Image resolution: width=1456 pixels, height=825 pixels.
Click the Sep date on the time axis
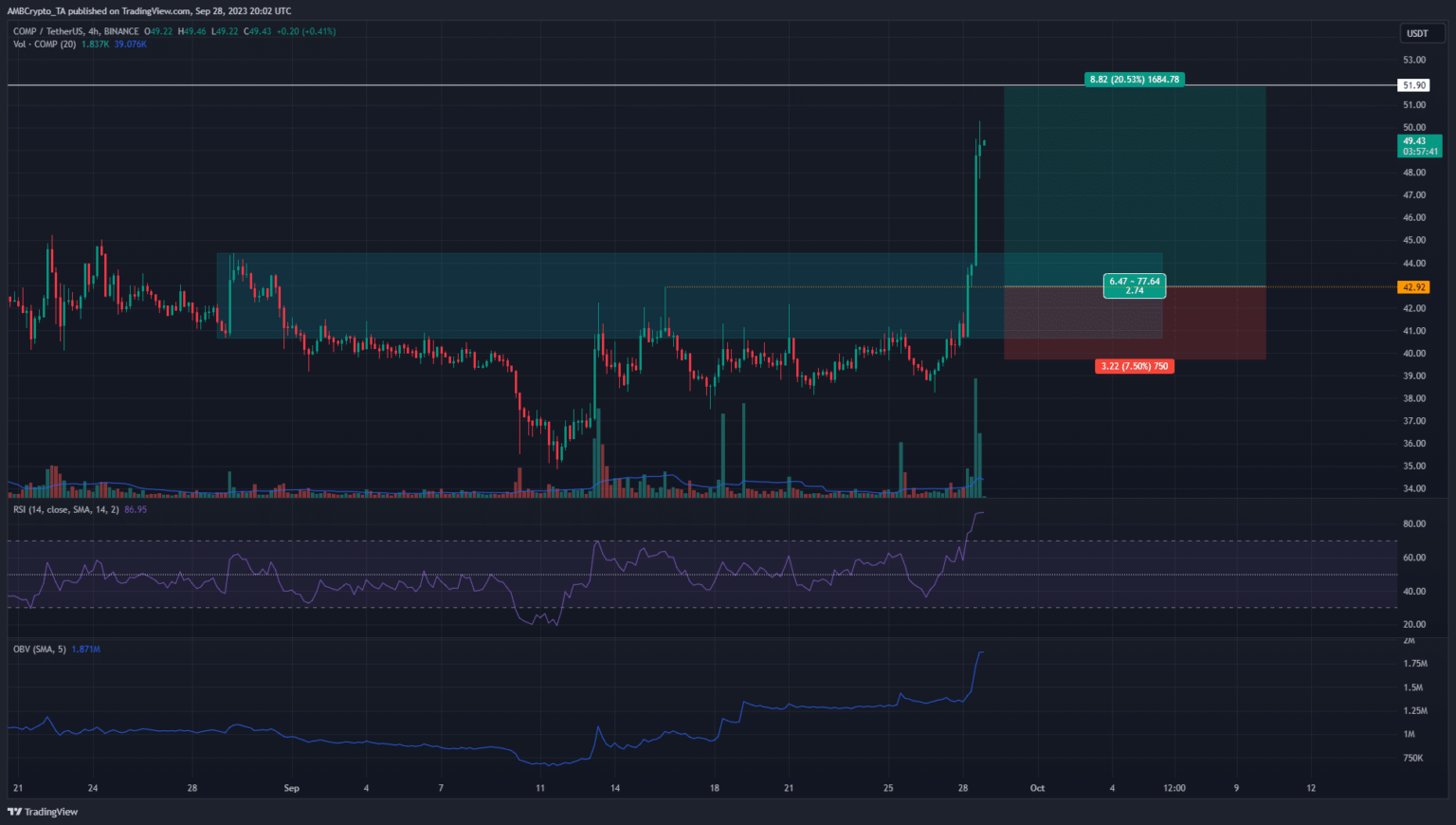tap(291, 788)
